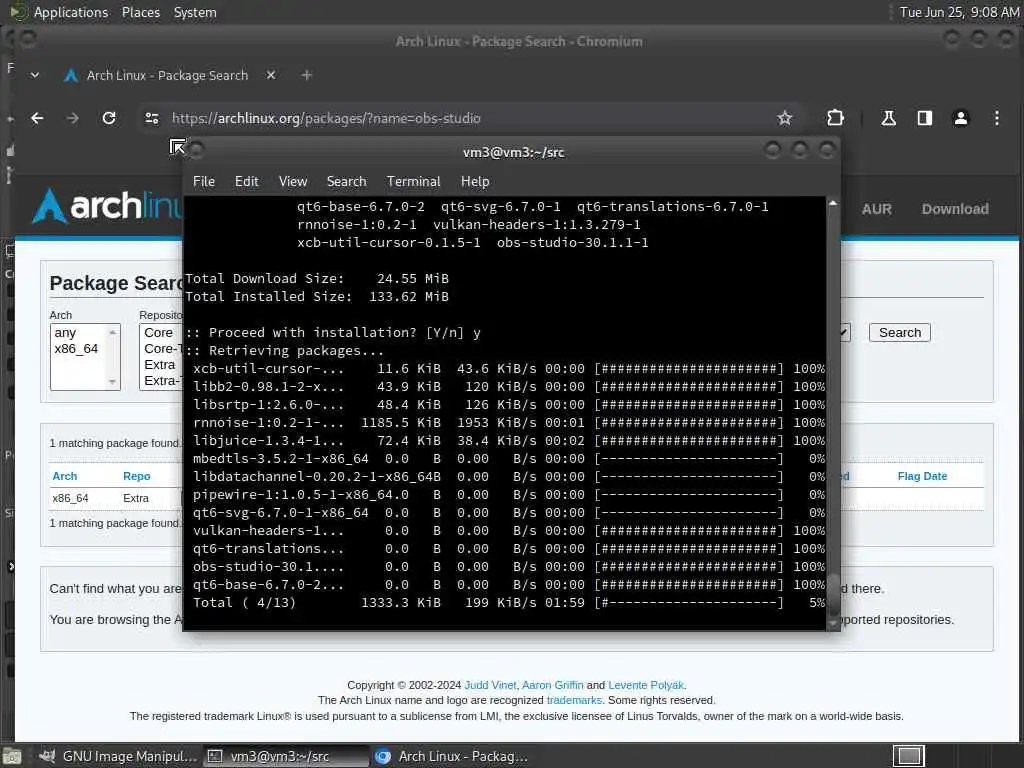Click 'Proceed with installation?' line in terminal

(x=333, y=332)
